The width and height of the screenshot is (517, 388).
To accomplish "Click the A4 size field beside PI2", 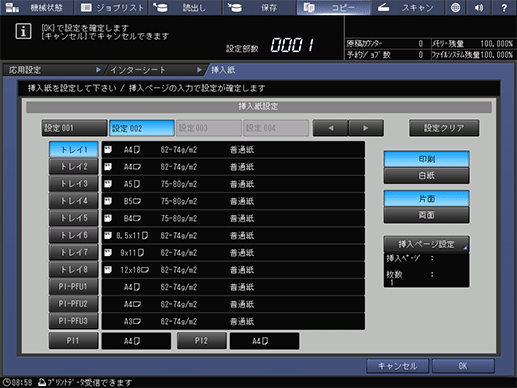I will click(x=264, y=341).
